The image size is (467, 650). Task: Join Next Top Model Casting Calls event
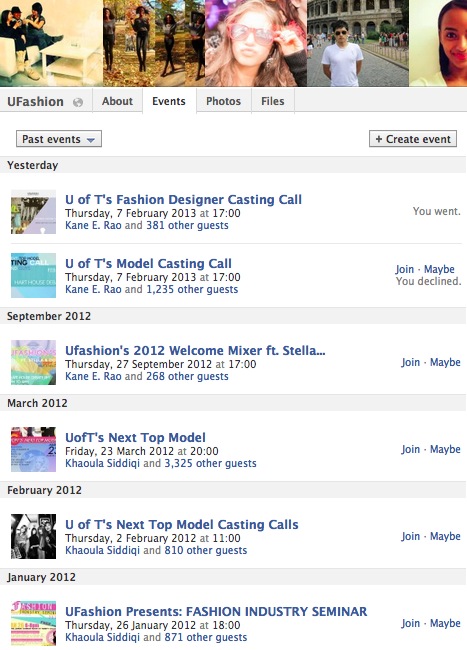[x=410, y=536]
